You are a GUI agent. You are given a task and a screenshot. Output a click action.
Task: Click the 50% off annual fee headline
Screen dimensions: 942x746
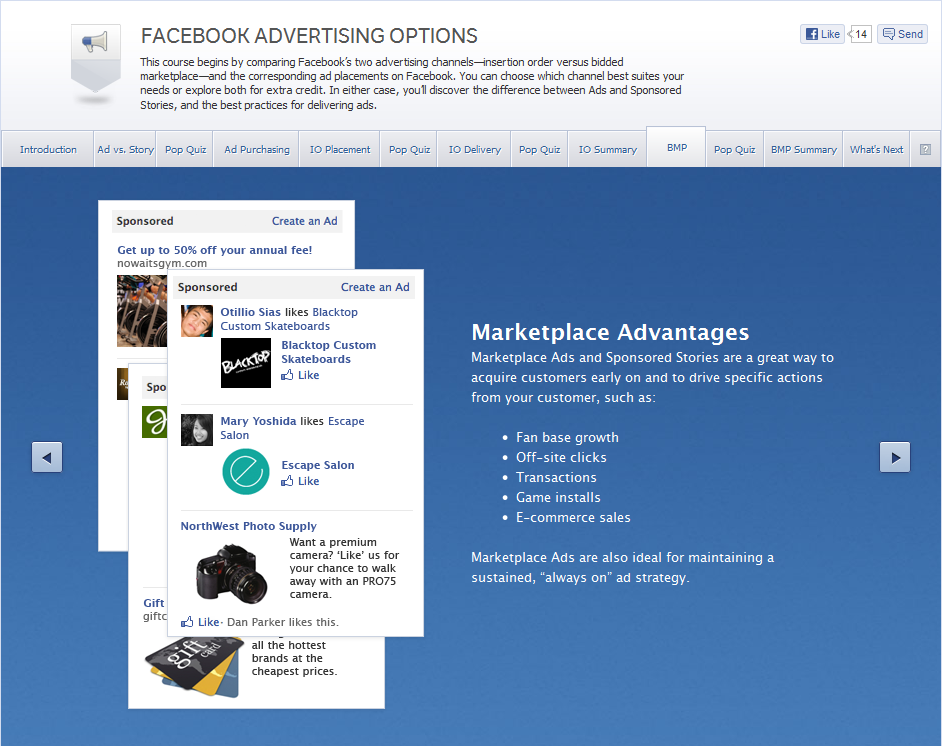[214, 250]
